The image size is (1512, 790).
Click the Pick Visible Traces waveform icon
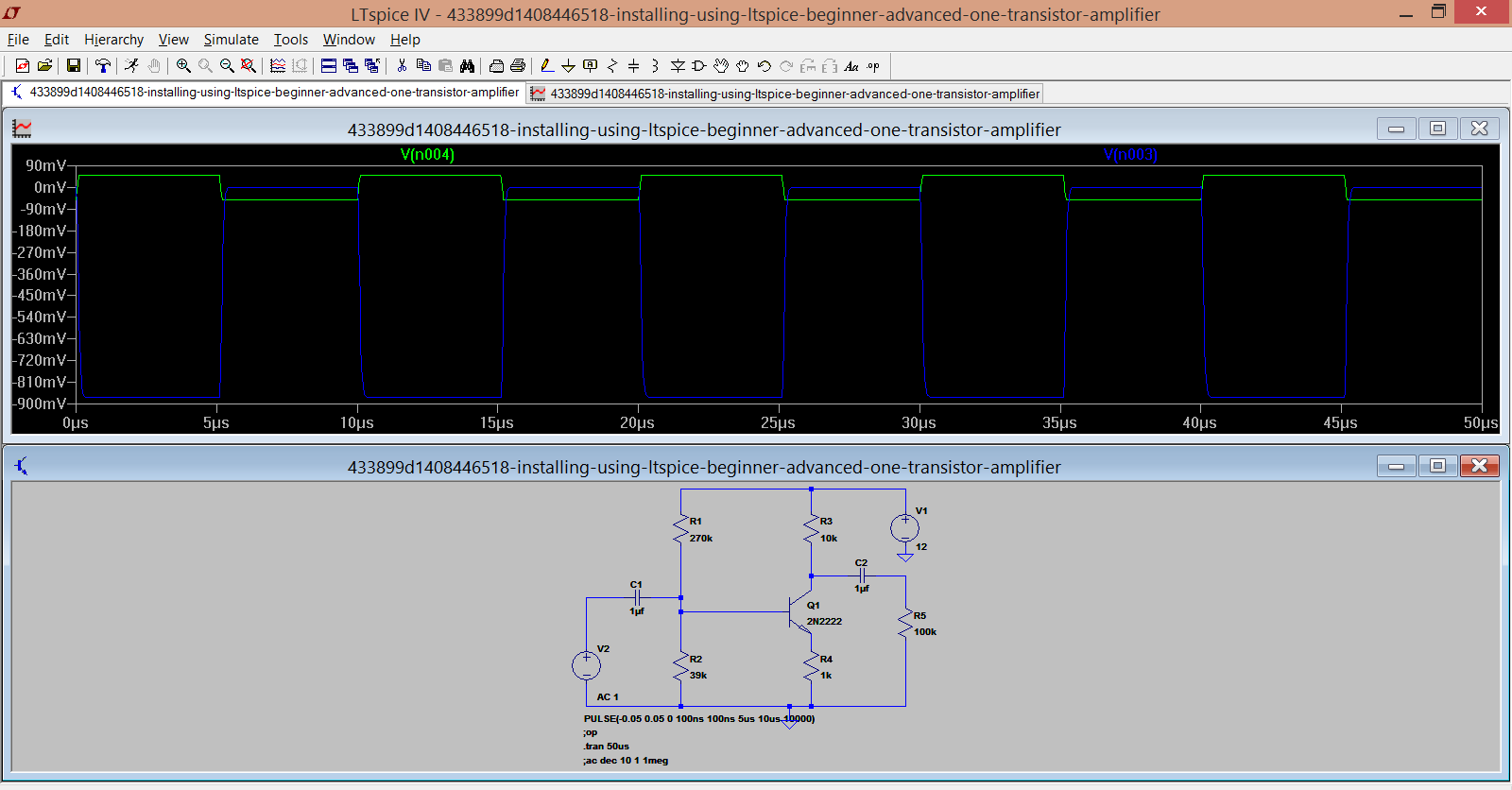pos(278,65)
